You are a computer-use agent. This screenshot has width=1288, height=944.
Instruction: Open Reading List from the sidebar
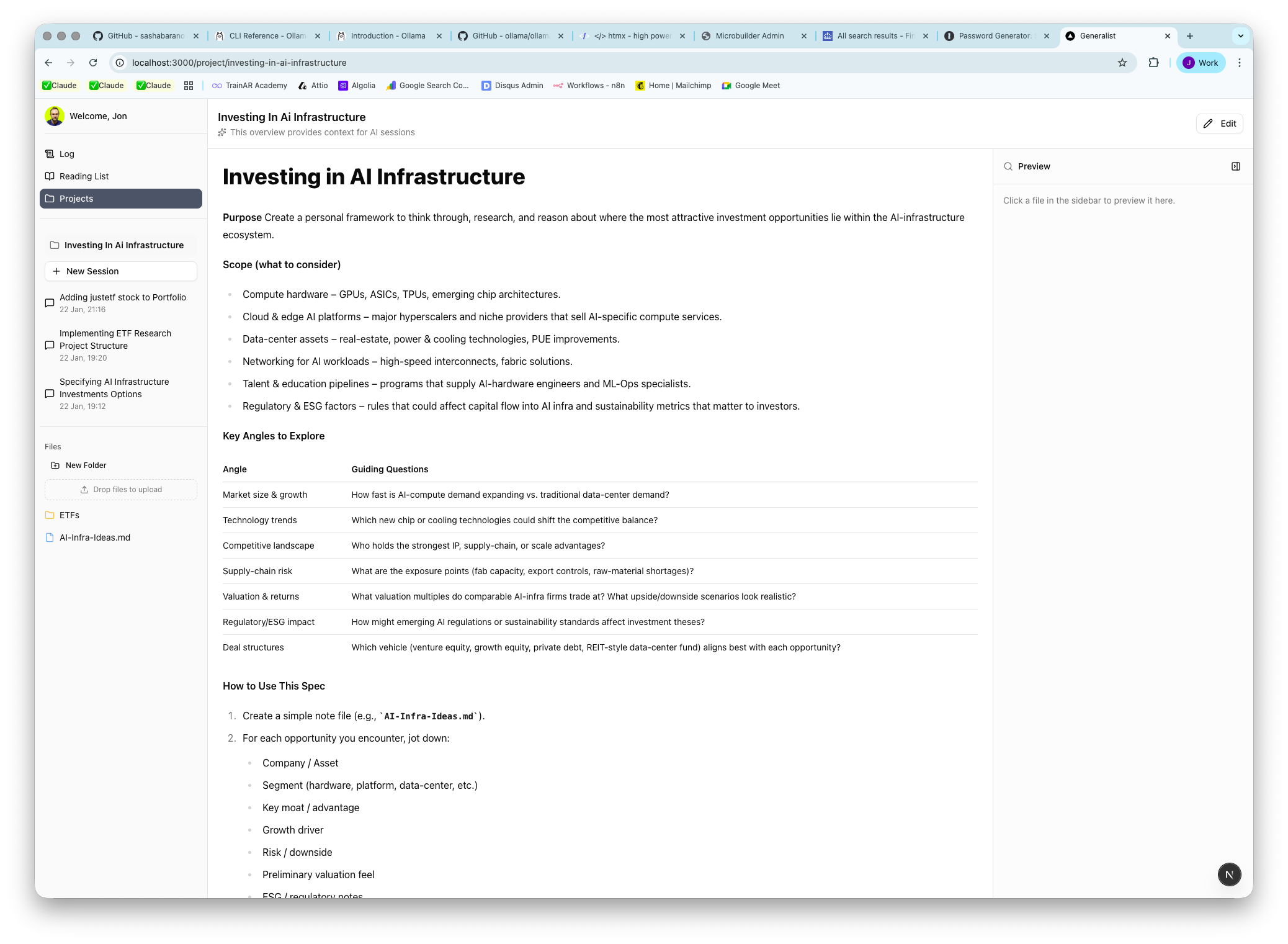click(x=84, y=176)
